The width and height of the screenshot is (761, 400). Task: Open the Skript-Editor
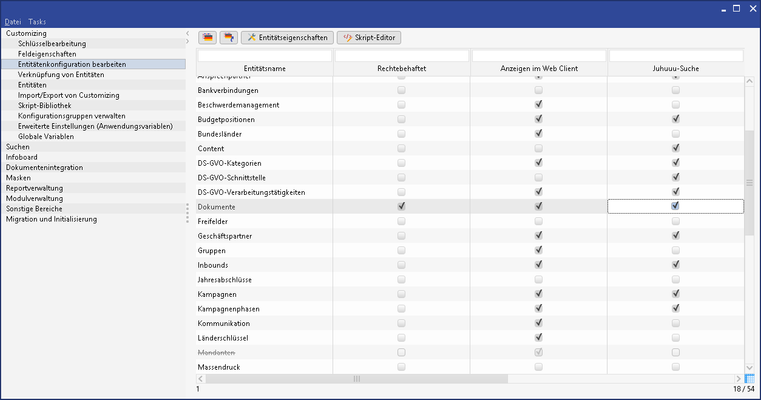pos(366,37)
